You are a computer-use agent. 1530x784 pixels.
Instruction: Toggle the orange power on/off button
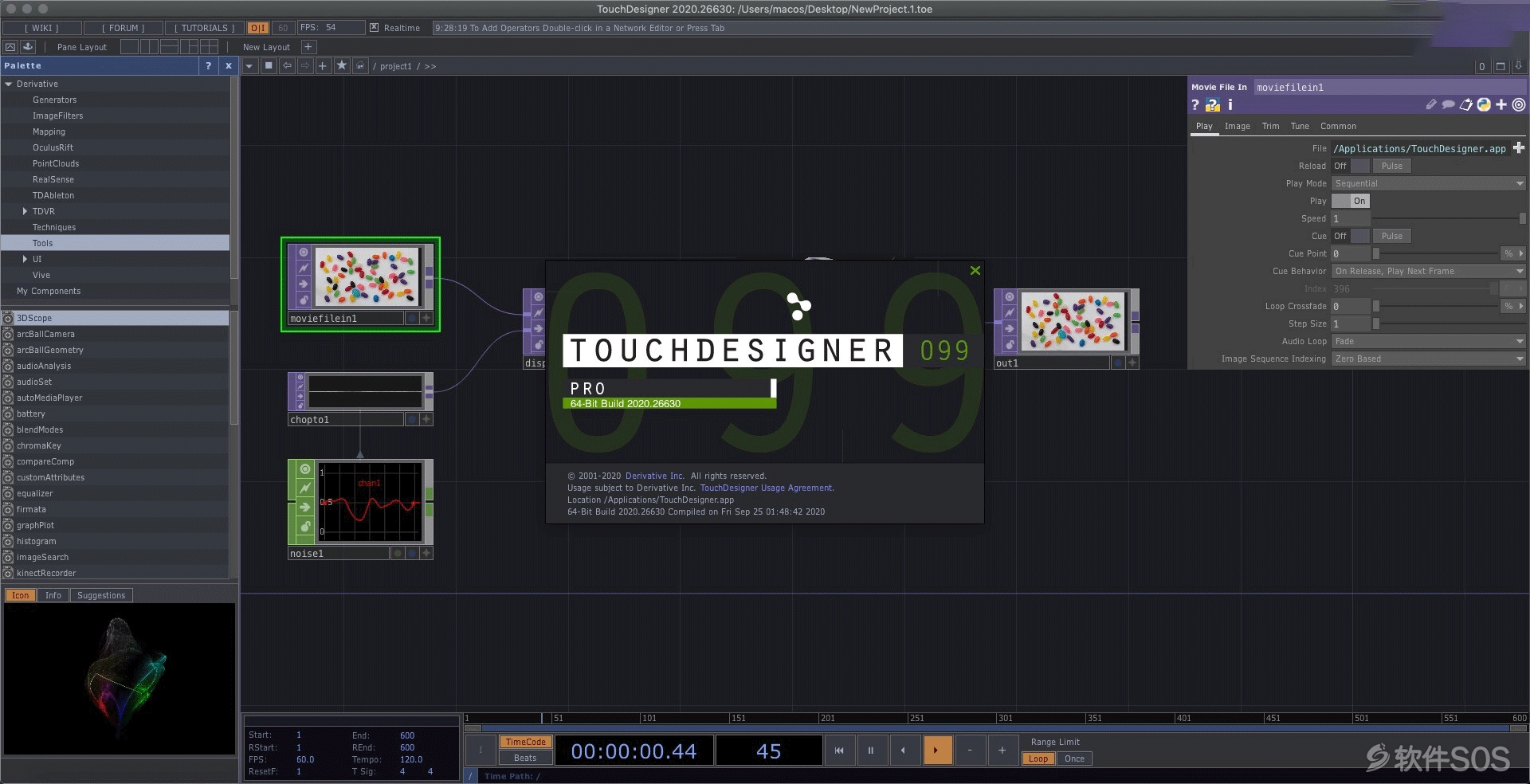pyautogui.click(x=257, y=28)
